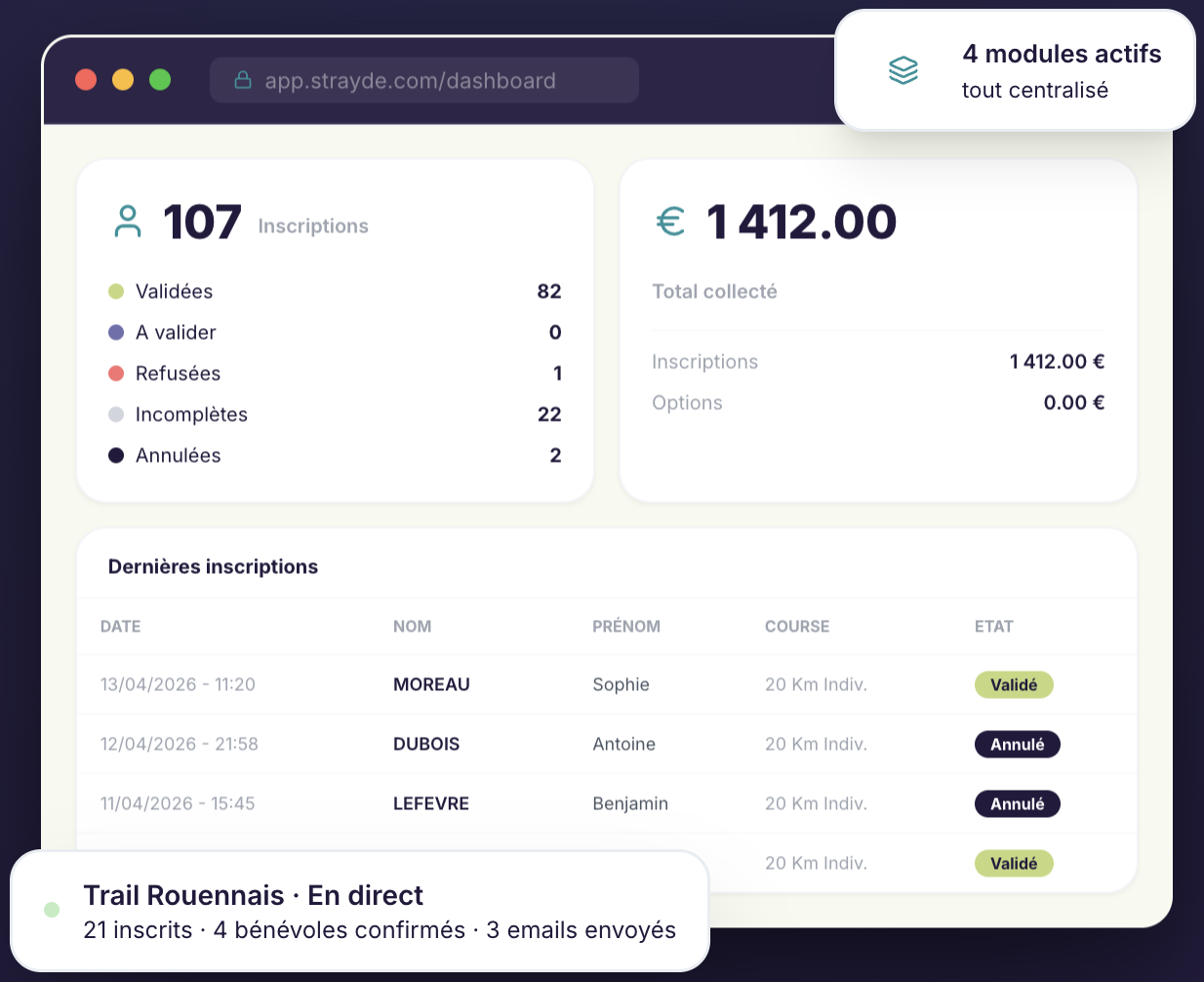This screenshot has width=1204, height=982.
Task: Sort table by the DATE column header
Action: tap(121, 627)
